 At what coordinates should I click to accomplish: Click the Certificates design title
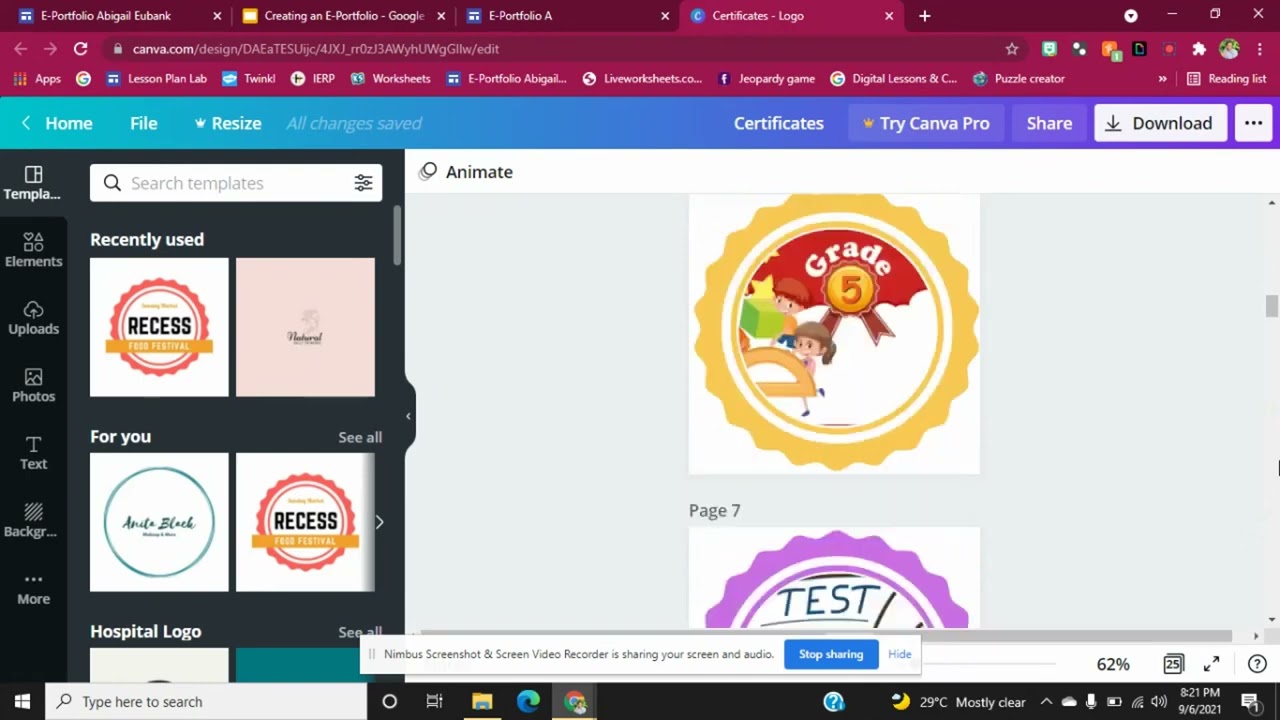(779, 123)
